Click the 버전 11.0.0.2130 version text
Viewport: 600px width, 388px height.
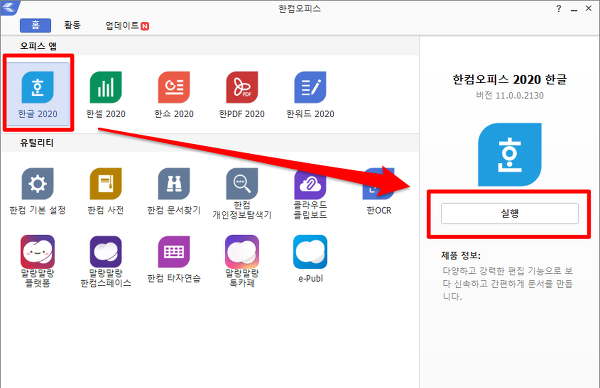click(x=510, y=95)
